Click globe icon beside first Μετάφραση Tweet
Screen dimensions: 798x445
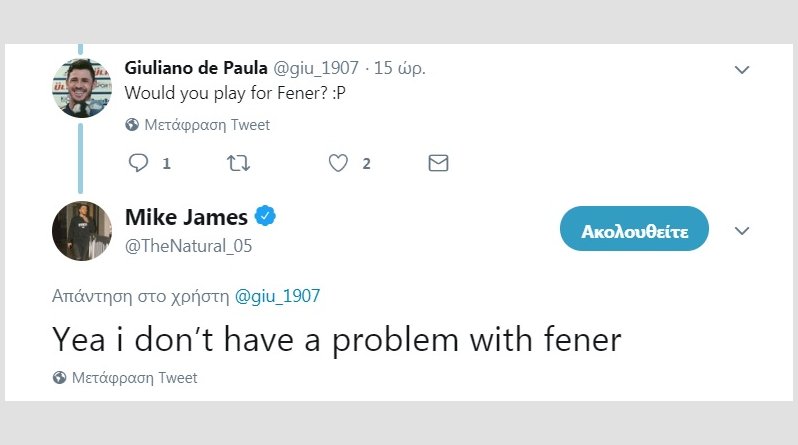pos(132,126)
